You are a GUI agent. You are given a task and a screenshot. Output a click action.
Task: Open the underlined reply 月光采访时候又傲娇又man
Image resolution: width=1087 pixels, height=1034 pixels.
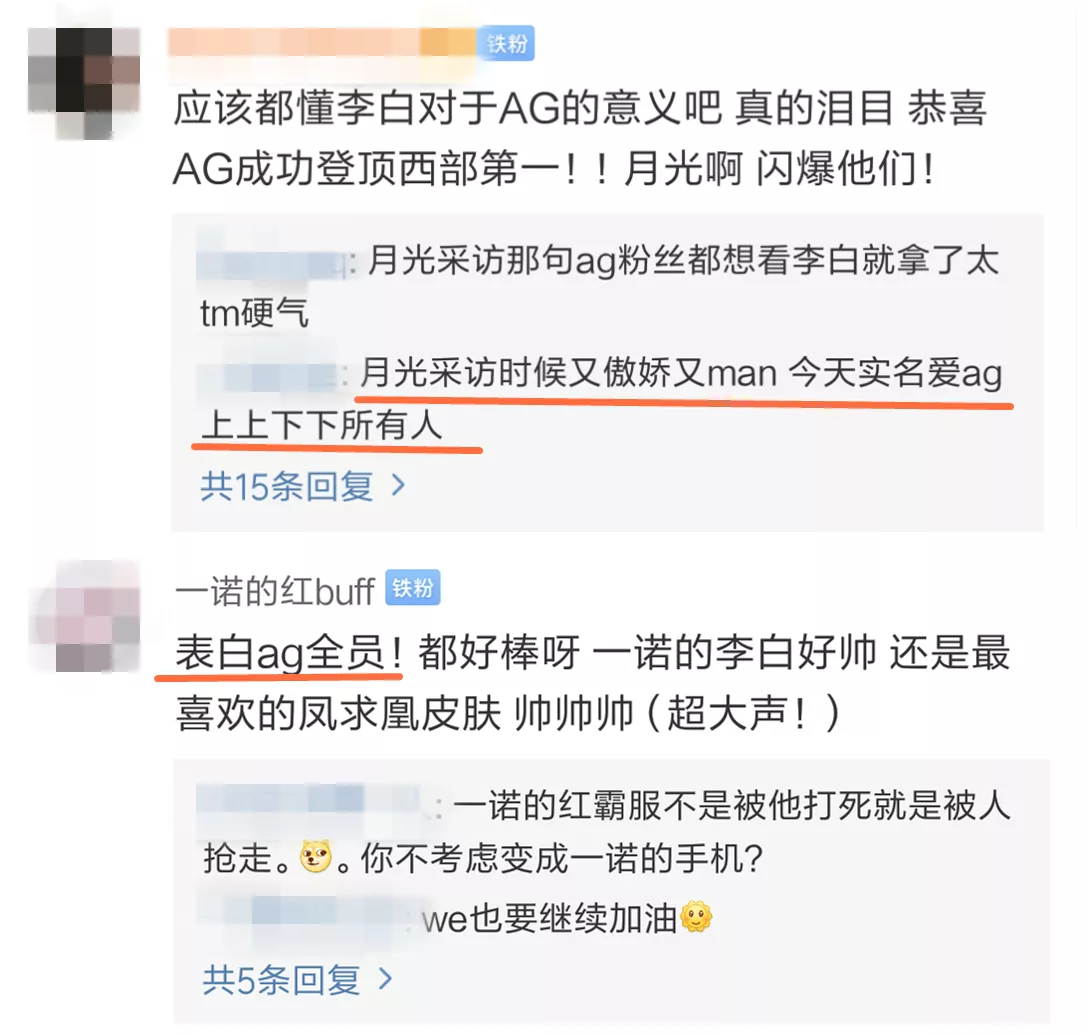pyautogui.click(x=600, y=399)
